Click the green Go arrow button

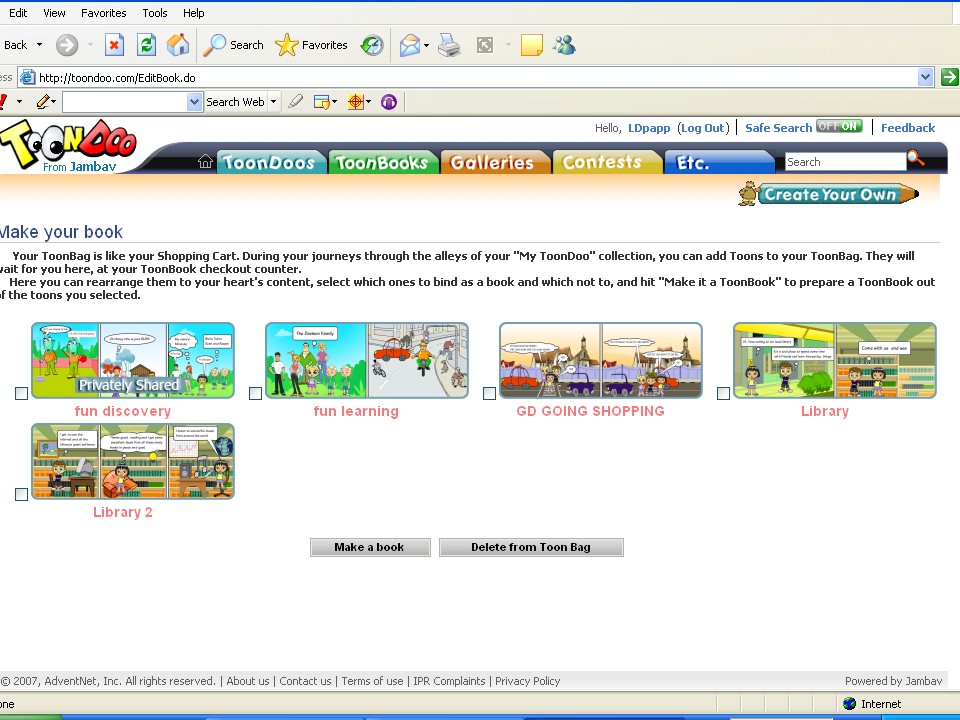(950, 77)
